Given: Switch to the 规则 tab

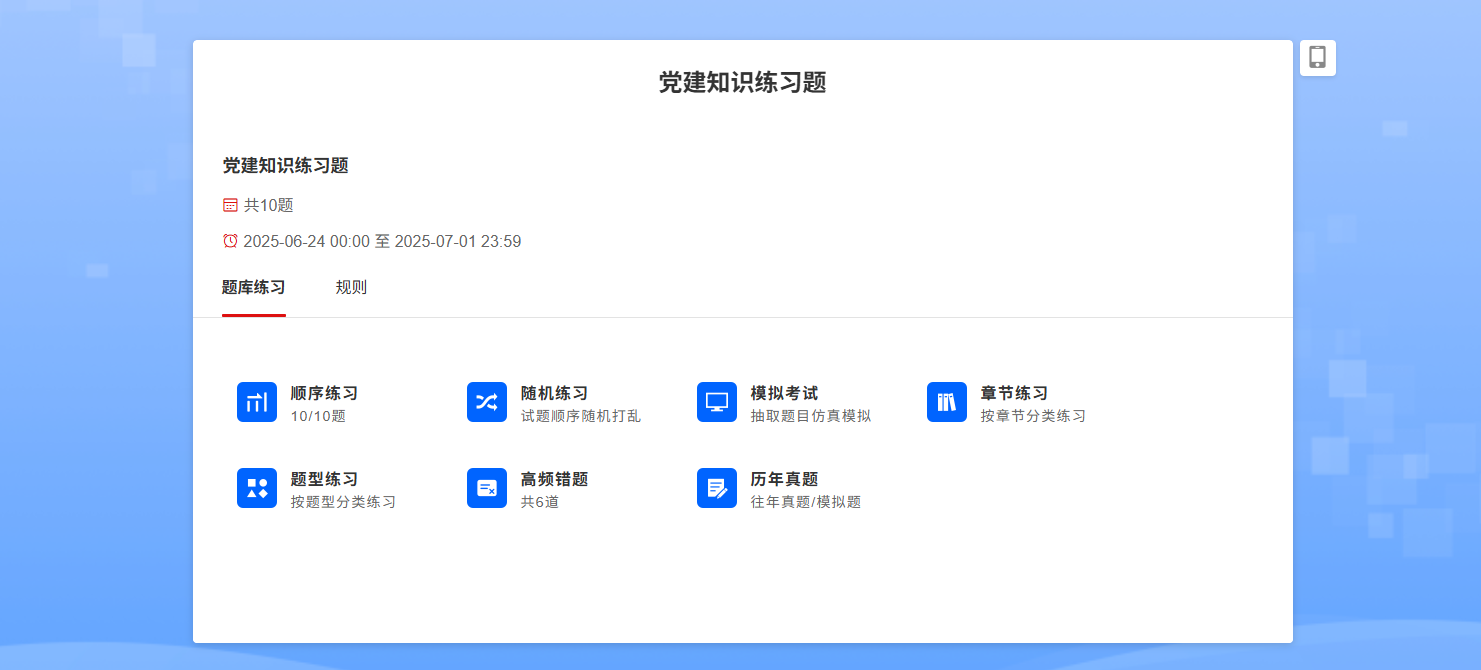Looking at the screenshot, I should pos(351,288).
